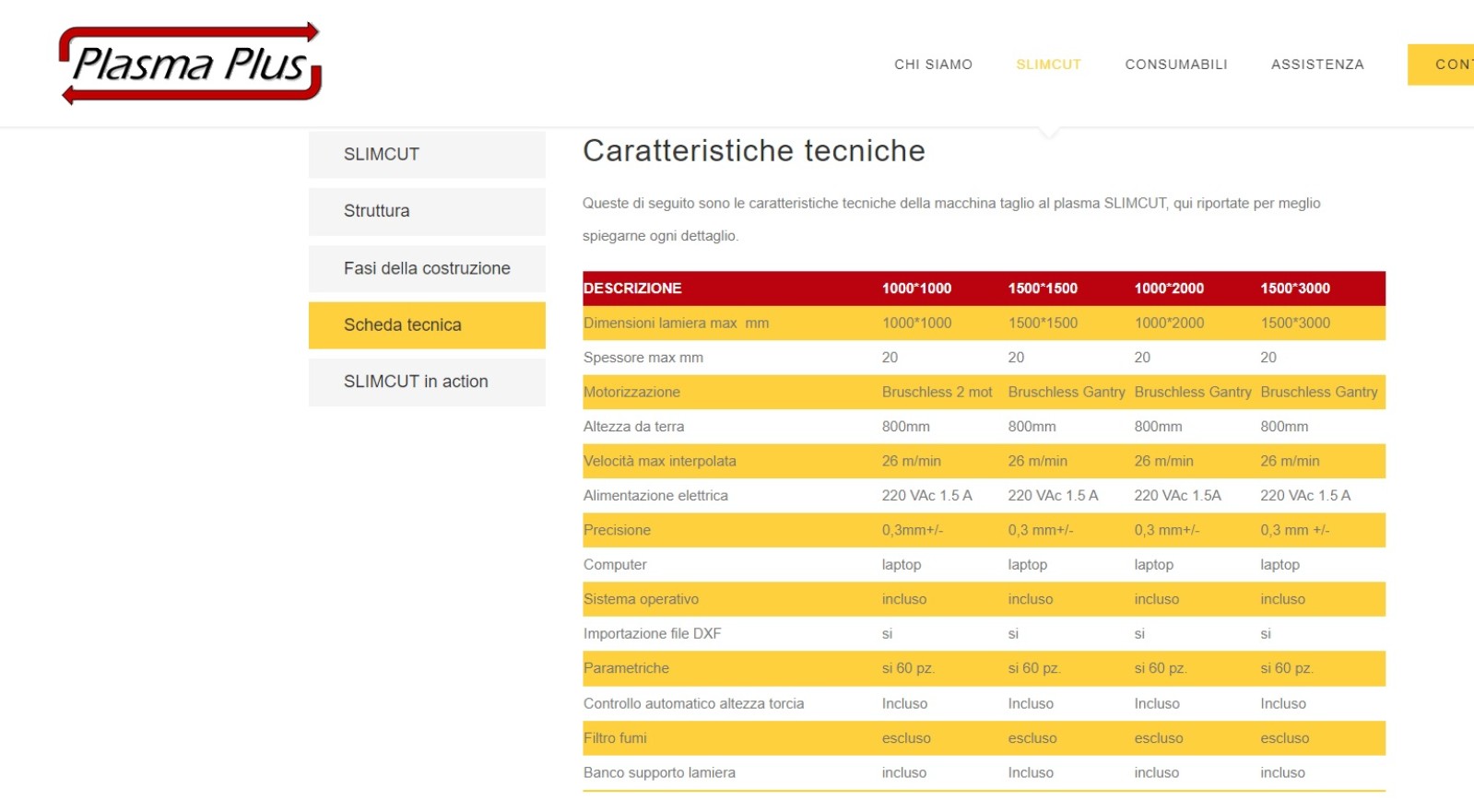The image size is (1474, 812).
Task: Select the Scheda tecnica sidebar tab
Action: [427, 325]
